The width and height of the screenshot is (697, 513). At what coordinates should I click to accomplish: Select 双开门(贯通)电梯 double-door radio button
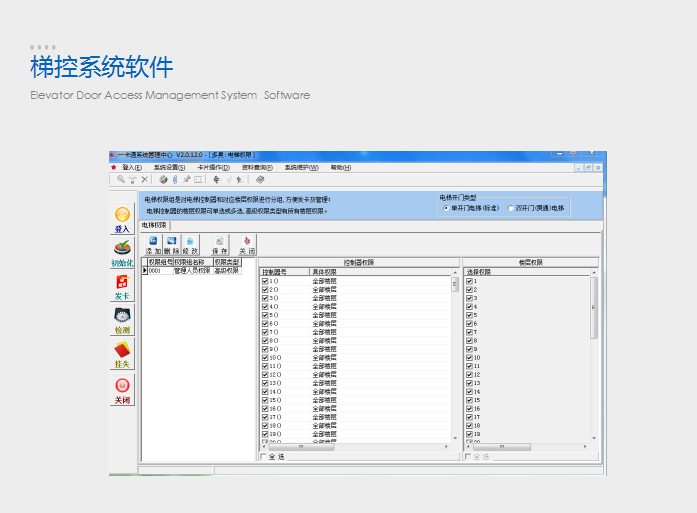tap(510, 208)
